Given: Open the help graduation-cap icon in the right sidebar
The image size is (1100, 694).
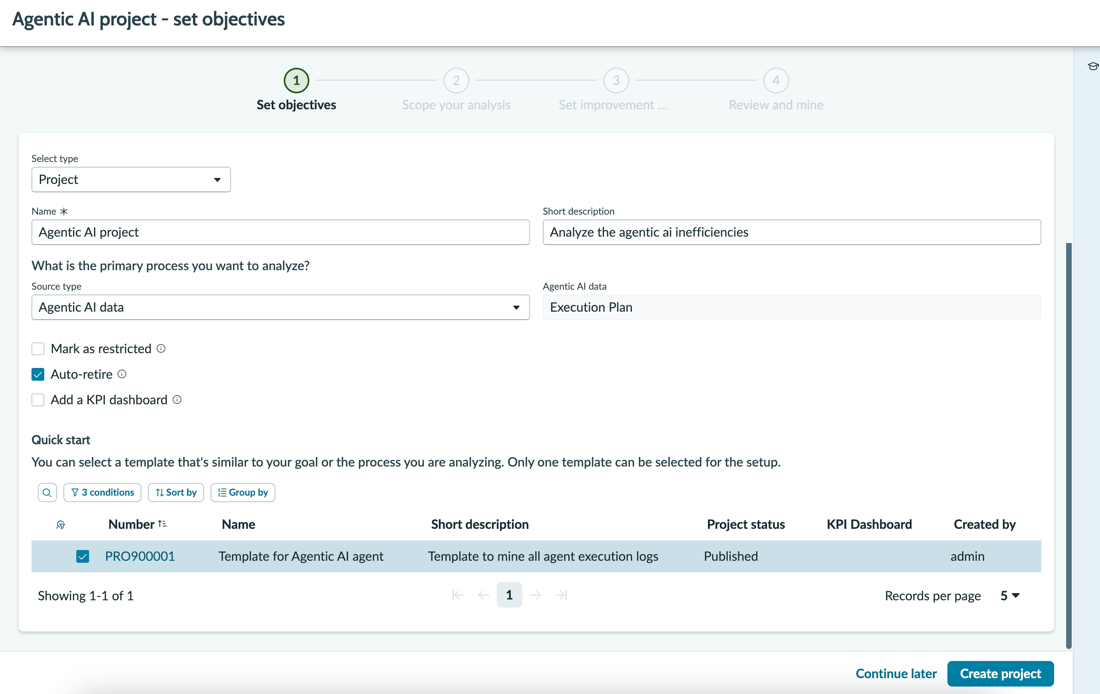Looking at the screenshot, I should click(1092, 66).
